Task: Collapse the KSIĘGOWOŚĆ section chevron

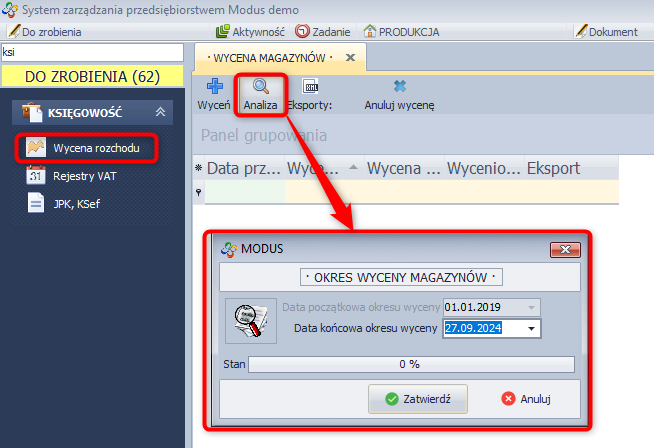Action: click(161, 112)
